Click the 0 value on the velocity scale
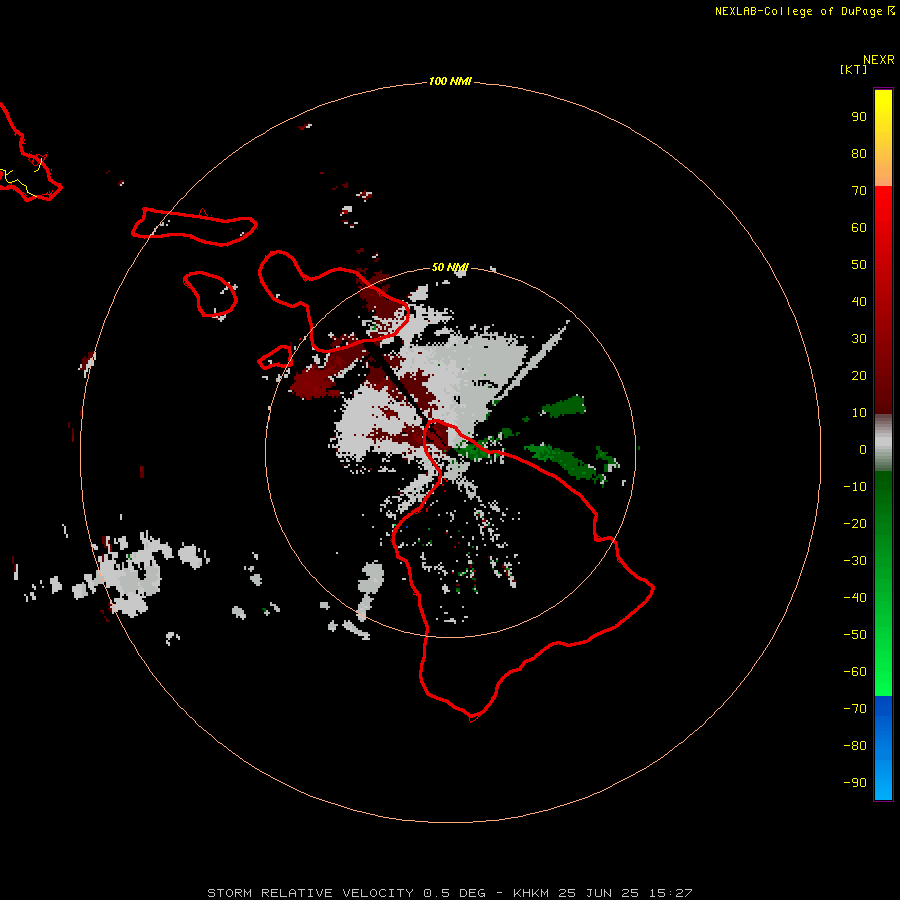This screenshot has width=900, height=900. [x=863, y=450]
